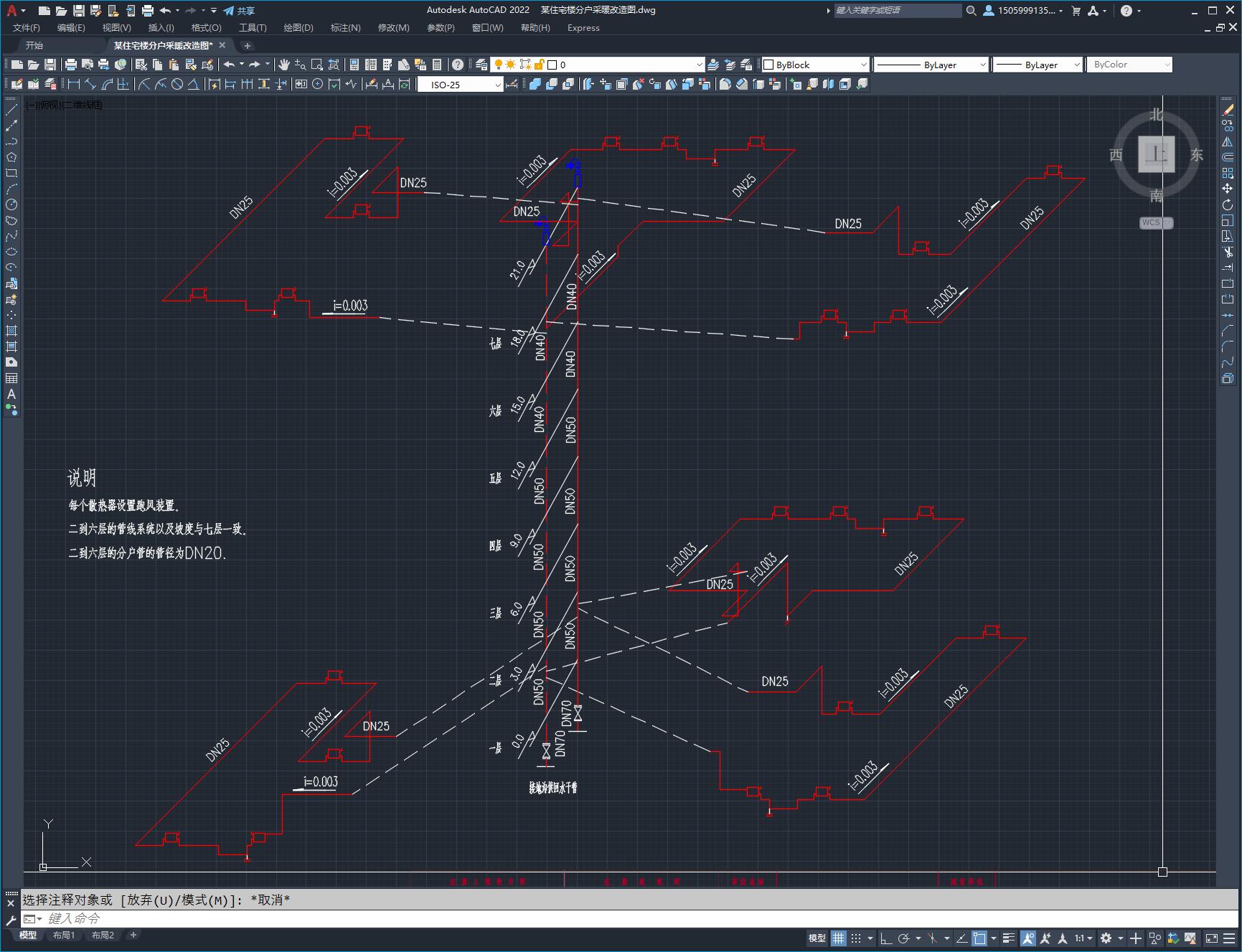Click the 模型 button in status bar
Viewport: 1242px width, 952px height.
[817, 938]
